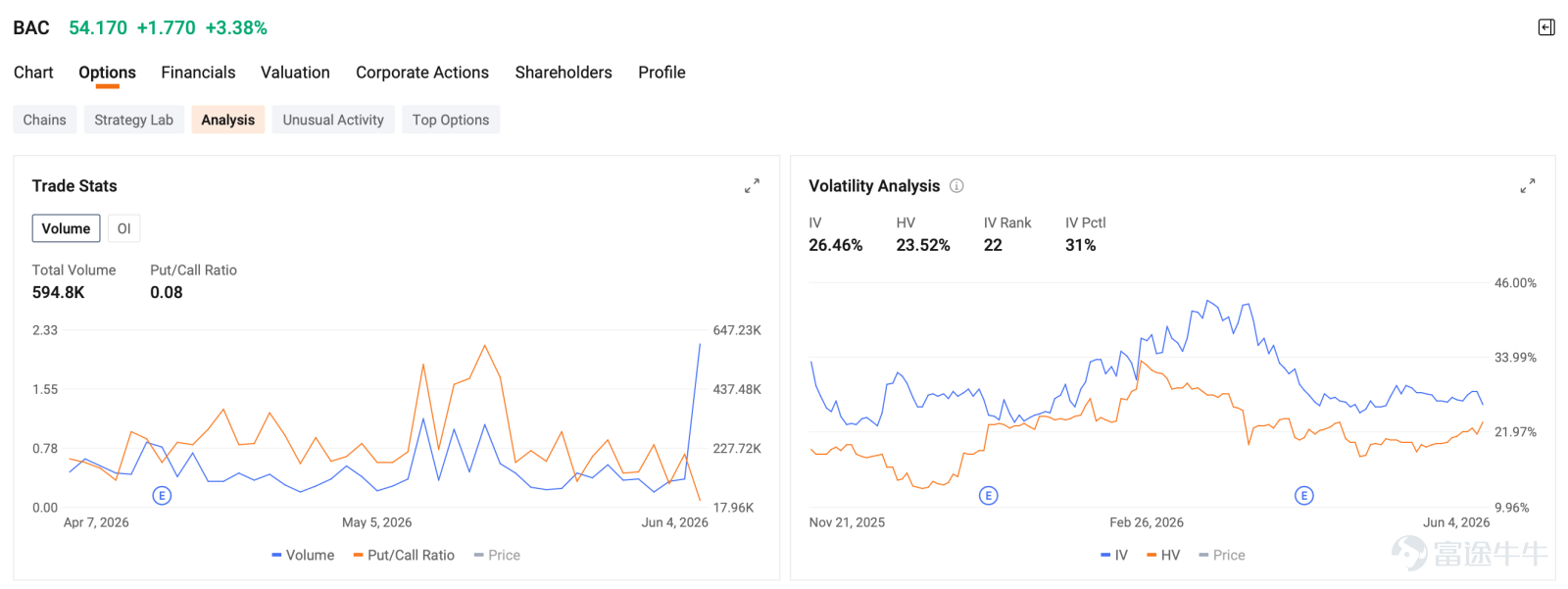
Task: View the Top Options section
Action: click(451, 120)
